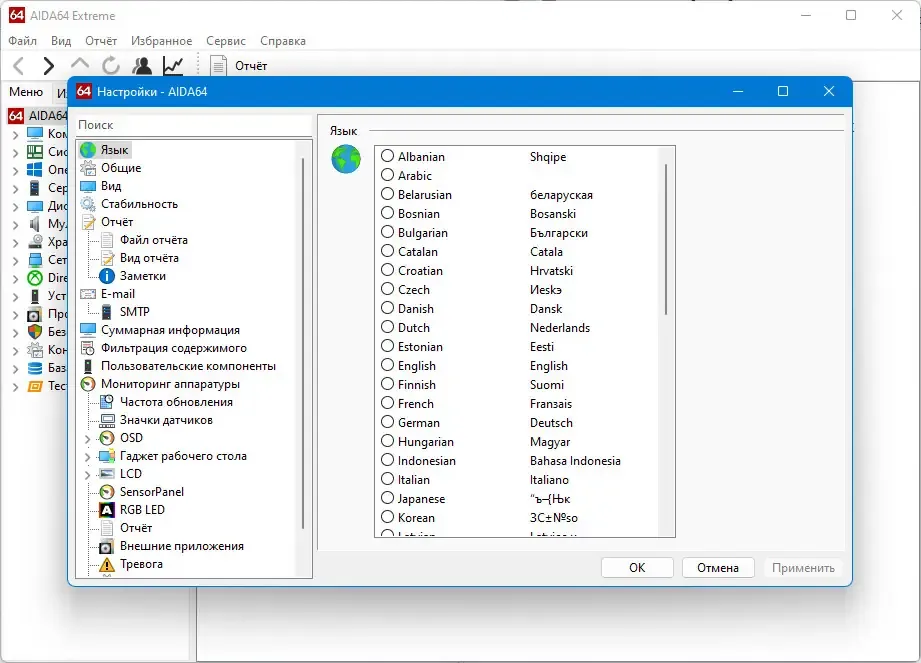
Task: Click the Фильтрация содержимого icon
Action: point(88,348)
